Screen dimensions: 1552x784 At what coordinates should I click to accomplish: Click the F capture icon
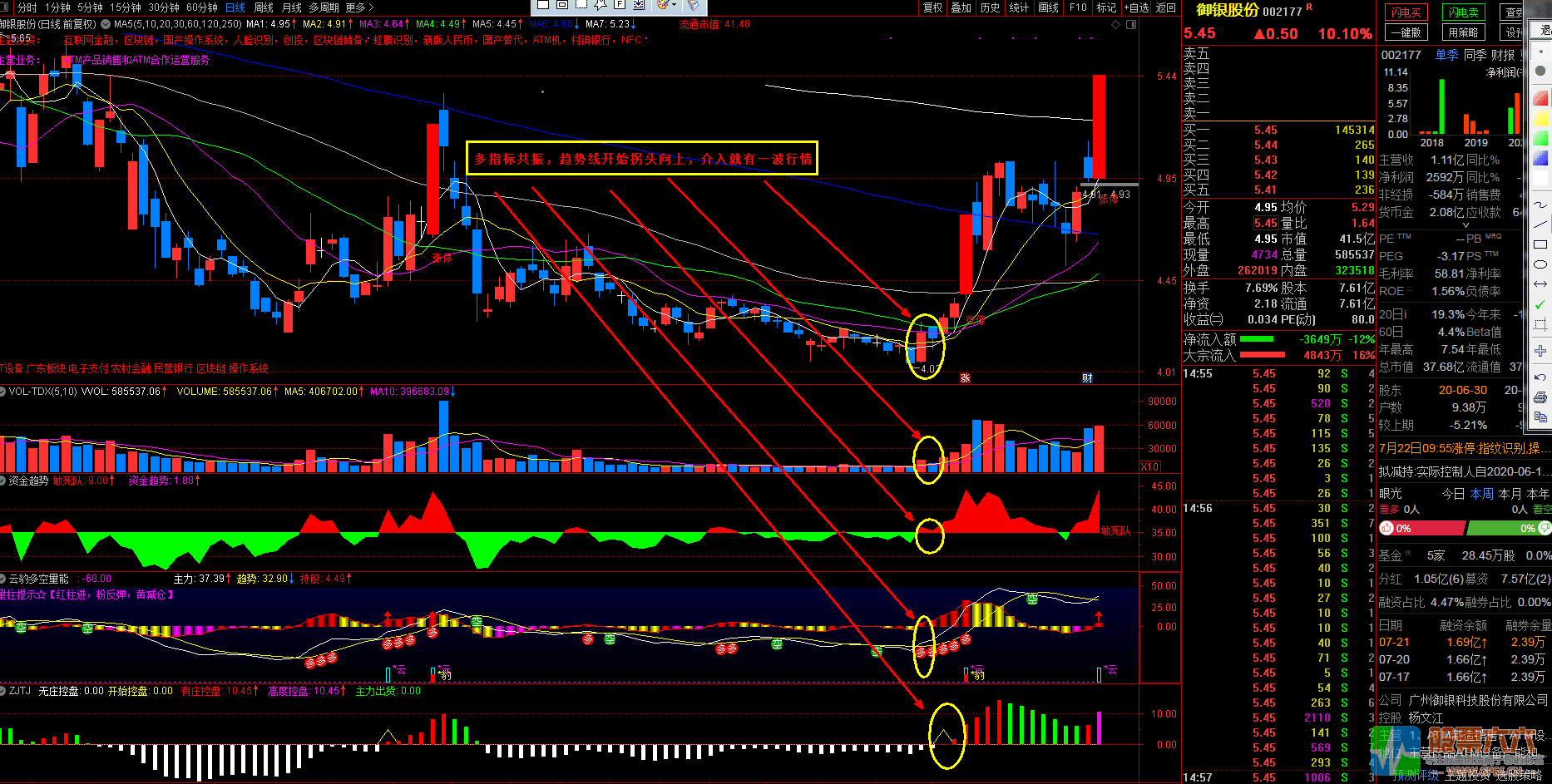620,4
